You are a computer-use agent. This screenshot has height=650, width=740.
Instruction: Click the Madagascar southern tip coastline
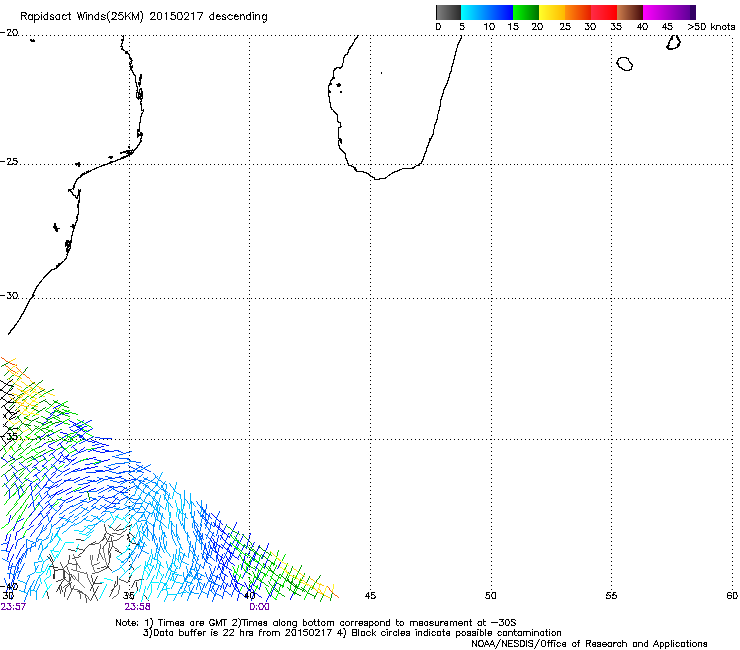pos(378,178)
